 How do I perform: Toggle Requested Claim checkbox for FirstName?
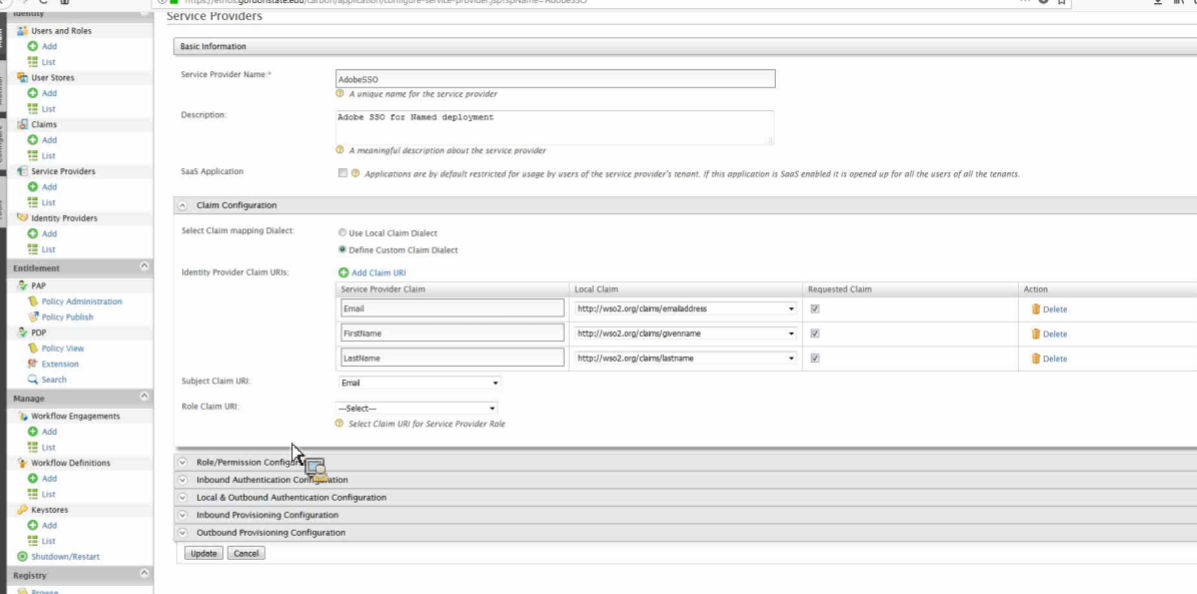pos(815,334)
